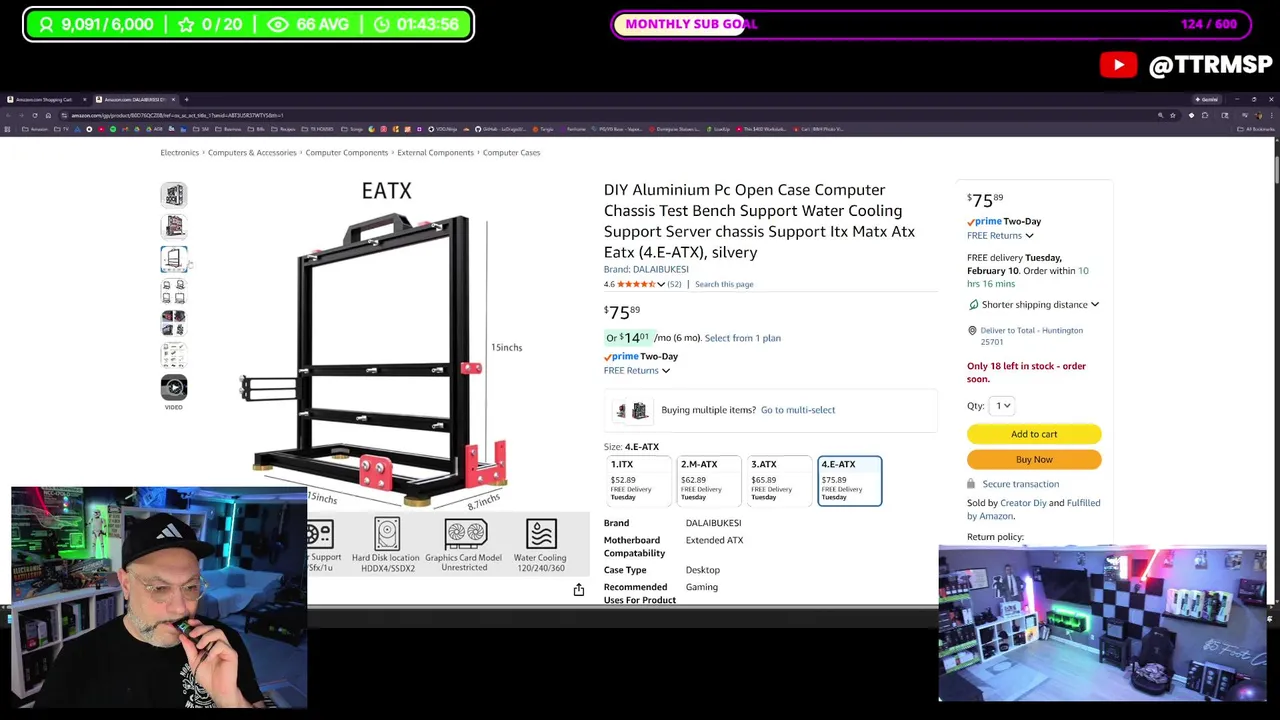Click Go to multi-select link

click(x=798, y=410)
